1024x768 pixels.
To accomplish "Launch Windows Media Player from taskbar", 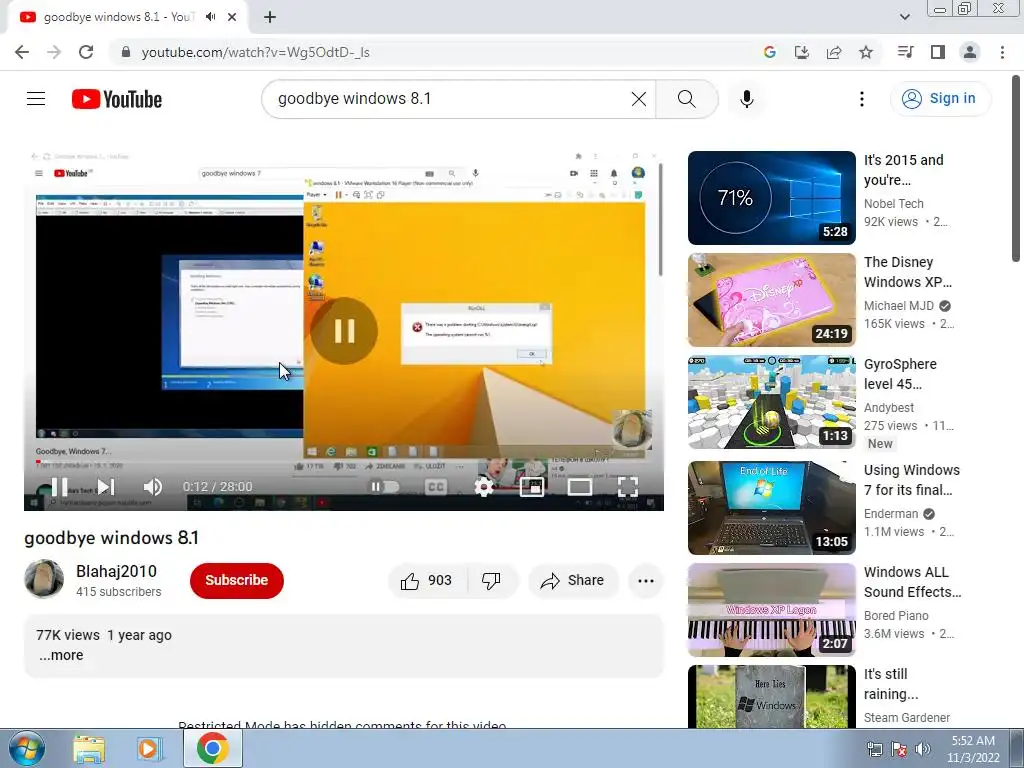I will [150, 749].
